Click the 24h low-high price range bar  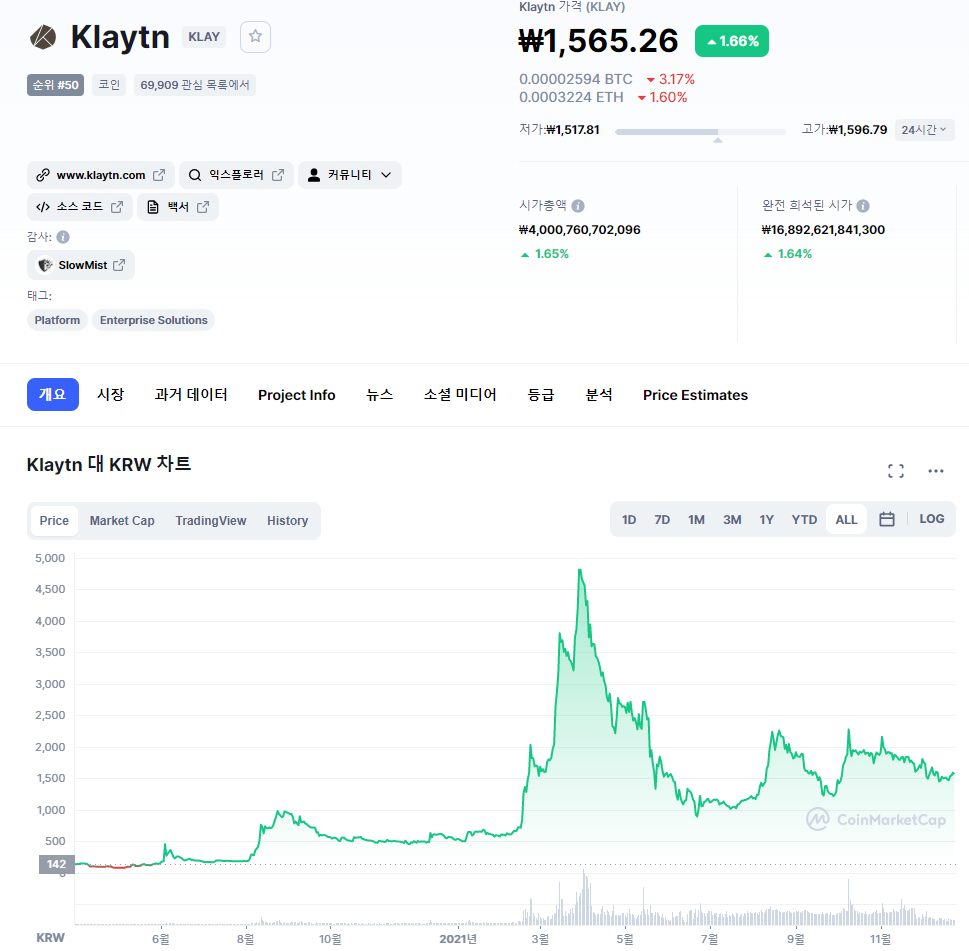[700, 132]
